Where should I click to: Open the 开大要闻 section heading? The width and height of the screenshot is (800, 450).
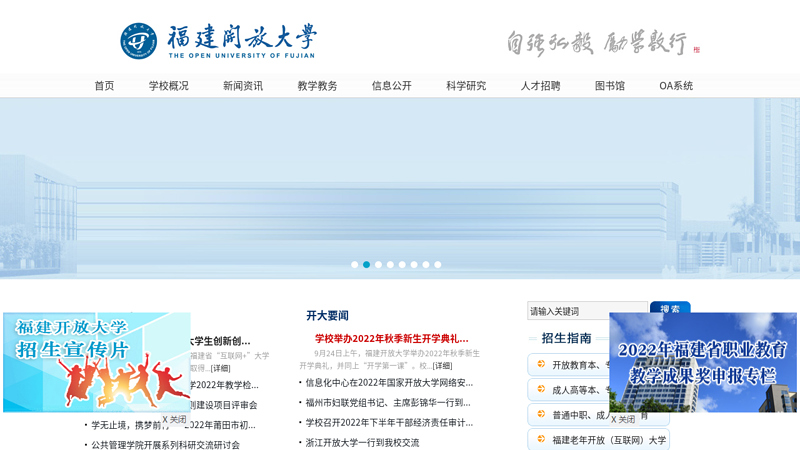click(x=327, y=316)
